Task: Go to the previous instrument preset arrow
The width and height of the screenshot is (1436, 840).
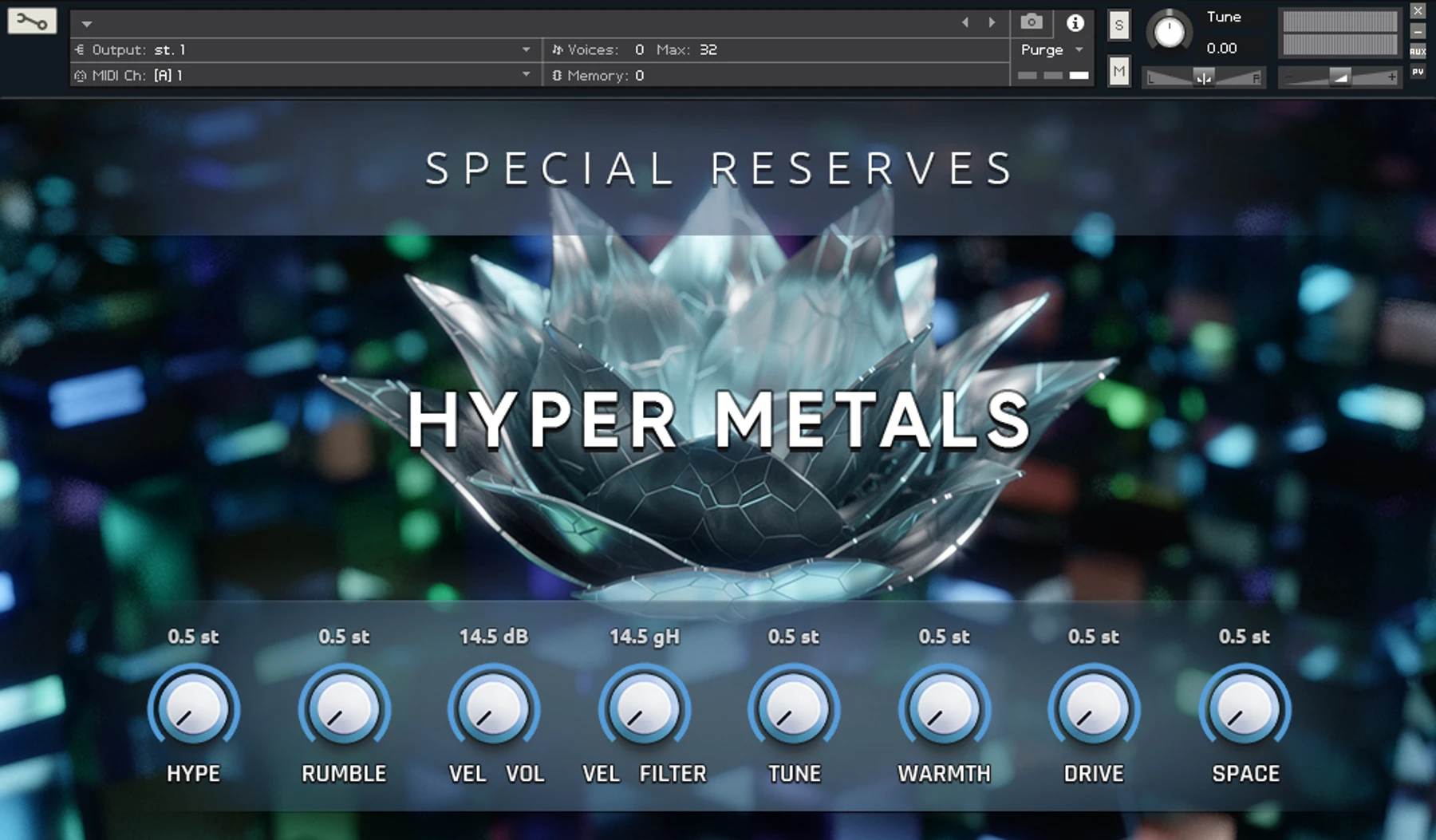Action: point(965,22)
